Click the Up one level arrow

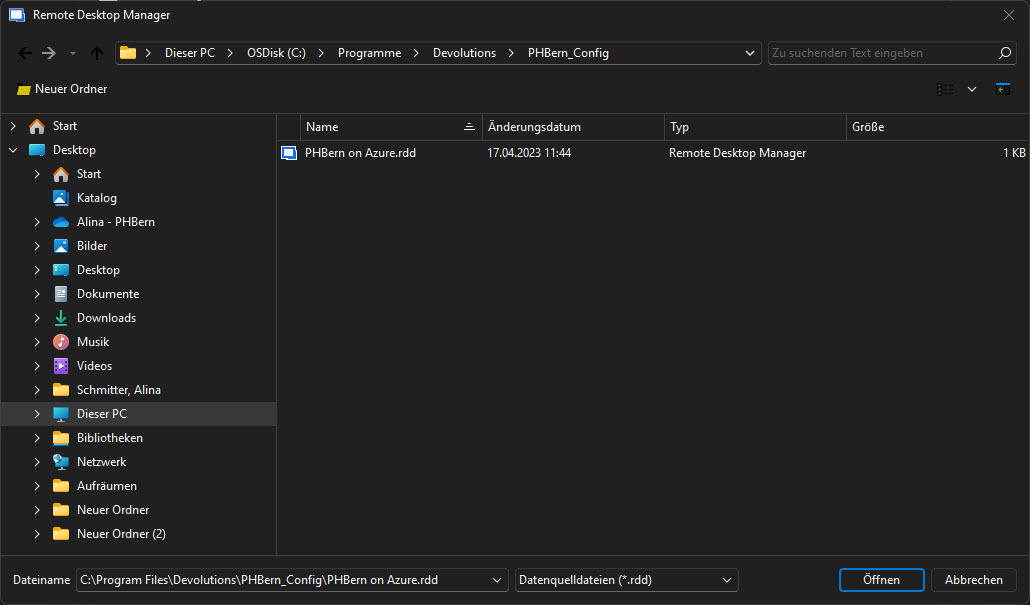click(97, 53)
